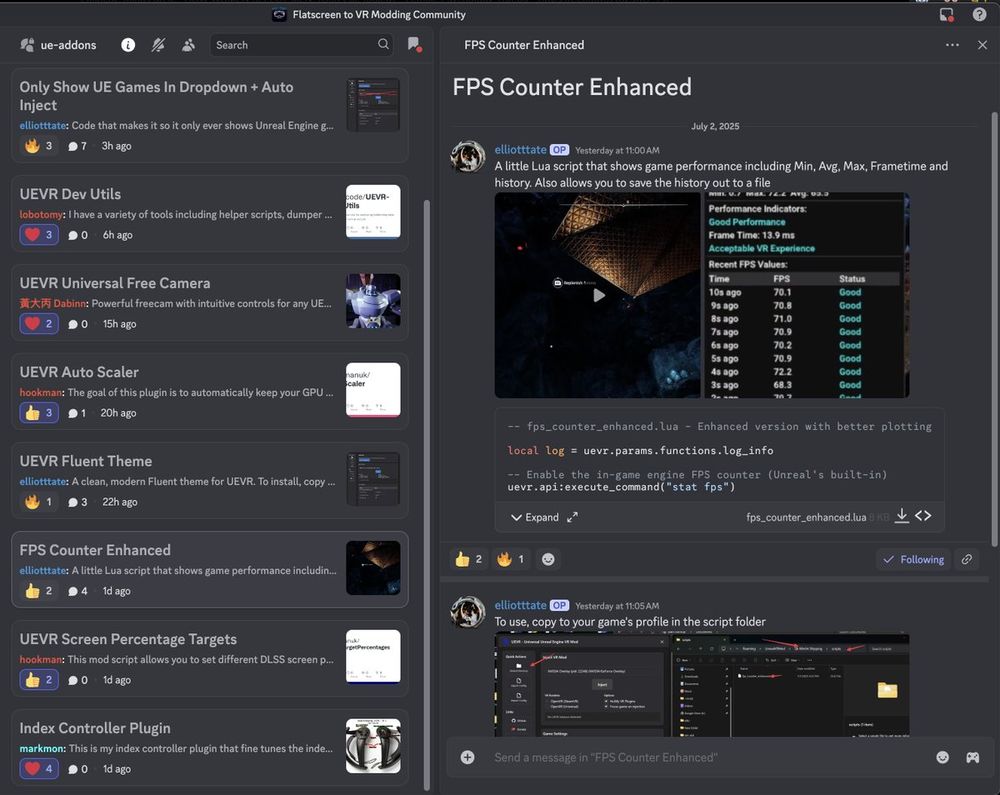Click the post list scrollbar
The width and height of the screenshot is (1000, 795).
[427, 495]
